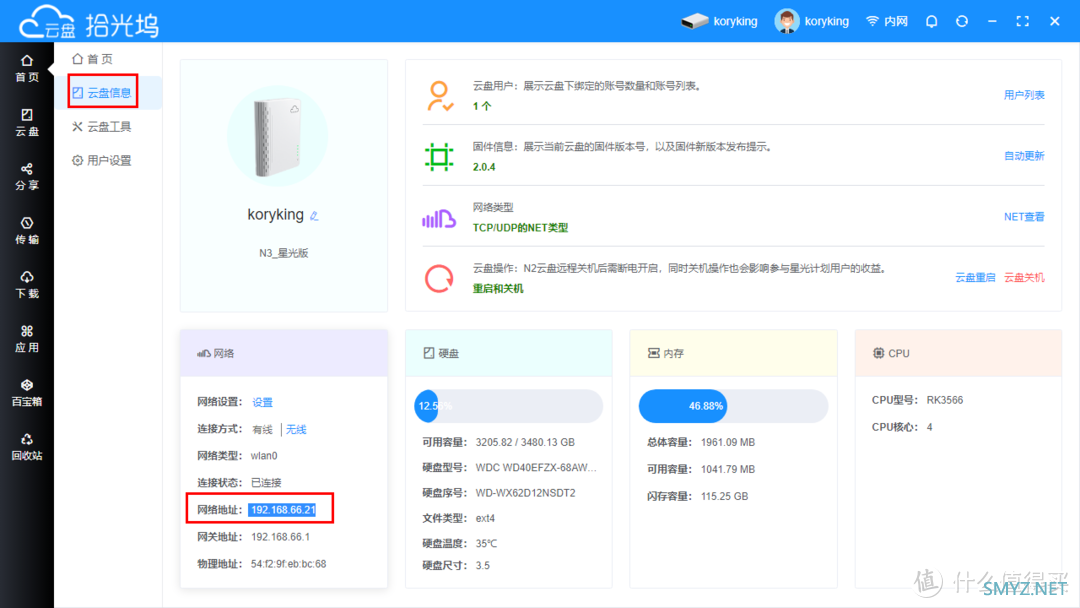Click the highlighted IP 192.168.66.21

[283, 510]
